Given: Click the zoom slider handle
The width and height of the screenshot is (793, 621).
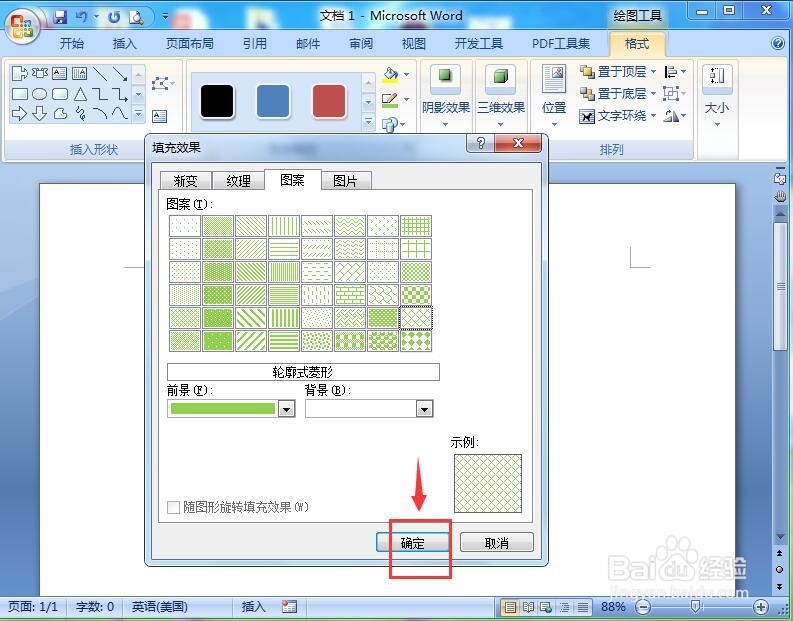Looking at the screenshot, I should point(696,606).
